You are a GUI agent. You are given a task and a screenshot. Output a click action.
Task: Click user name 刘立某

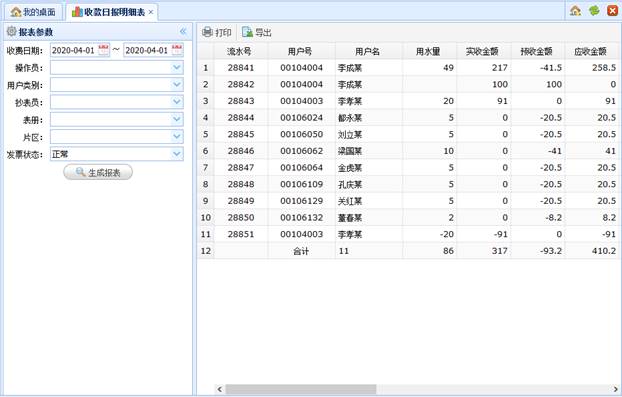[x=350, y=135]
